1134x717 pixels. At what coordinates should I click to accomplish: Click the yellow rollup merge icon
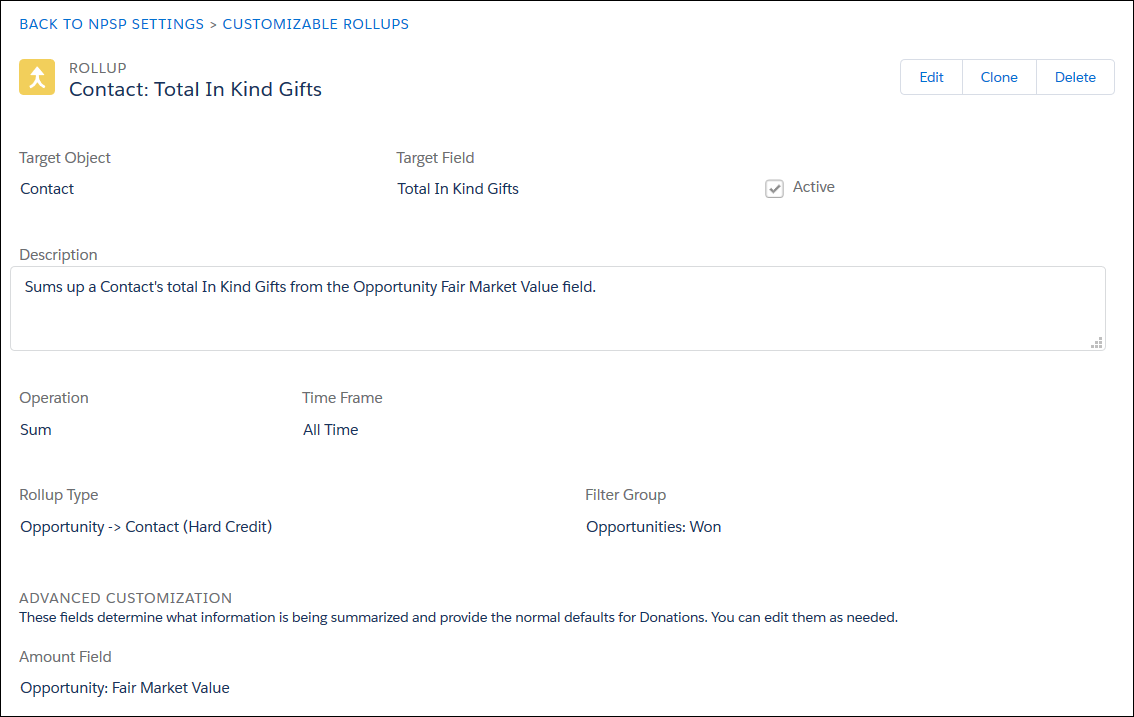37,77
